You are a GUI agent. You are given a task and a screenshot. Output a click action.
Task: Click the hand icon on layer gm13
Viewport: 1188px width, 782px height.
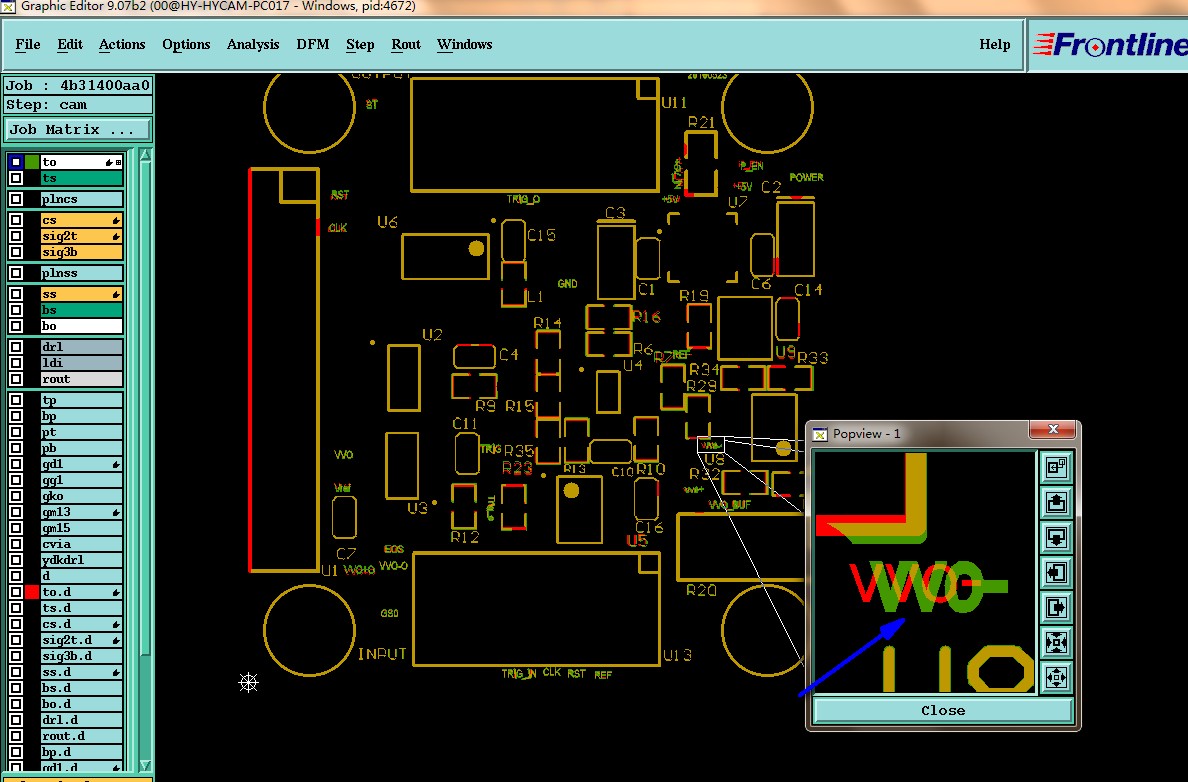116,513
